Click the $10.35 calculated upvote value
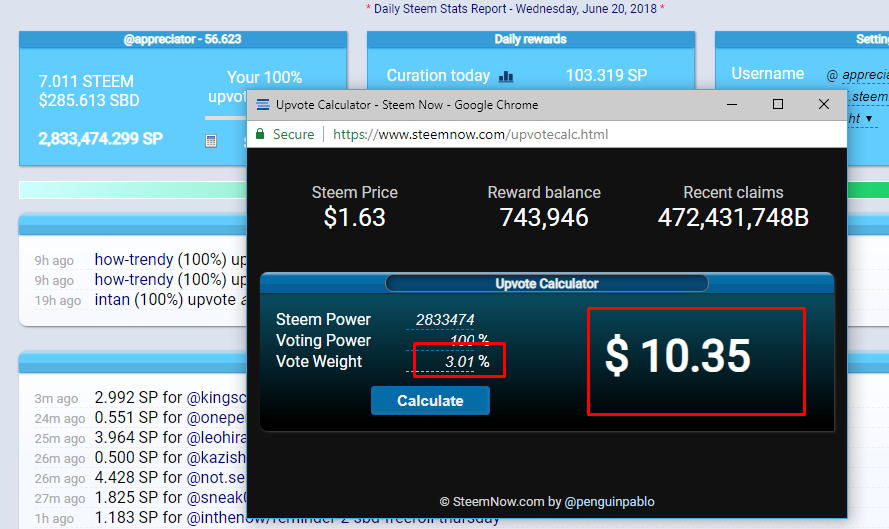This screenshot has height=529, width=889. (678, 356)
